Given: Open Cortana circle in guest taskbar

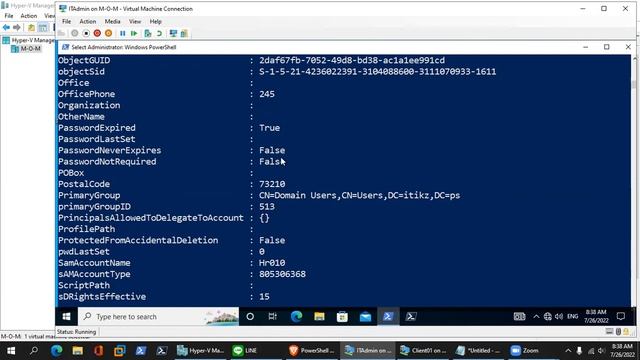Looking at the screenshot, I should [250, 316].
